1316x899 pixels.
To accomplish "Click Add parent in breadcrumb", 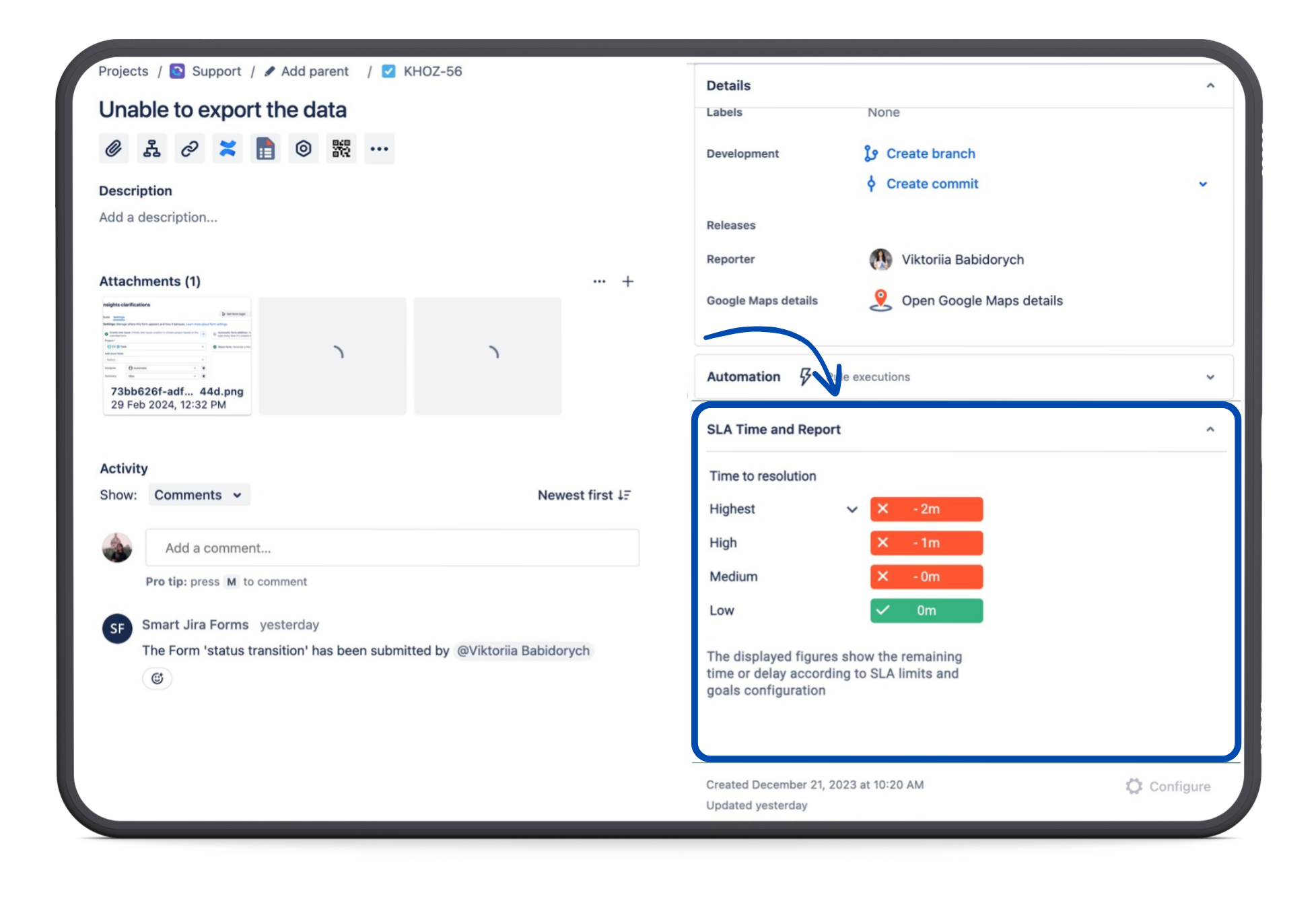I will [314, 71].
